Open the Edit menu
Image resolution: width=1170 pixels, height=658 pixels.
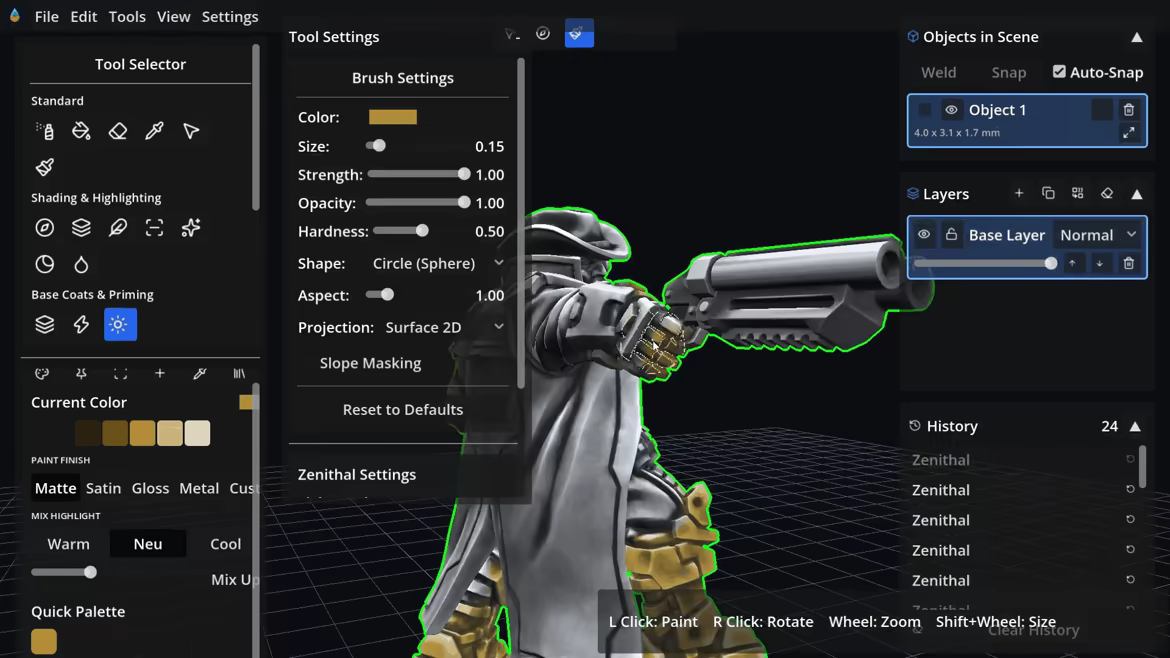pyautogui.click(x=84, y=16)
